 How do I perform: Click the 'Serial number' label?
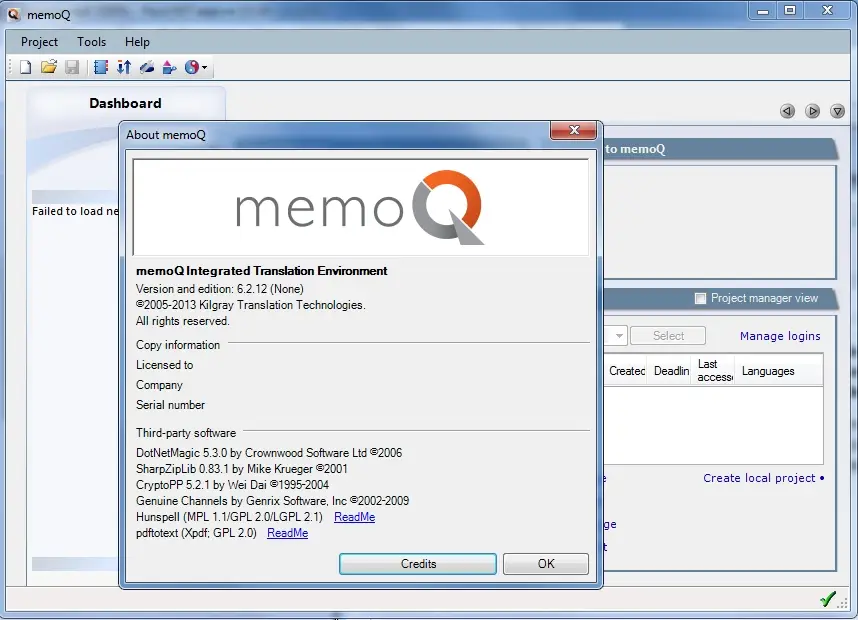pos(170,405)
